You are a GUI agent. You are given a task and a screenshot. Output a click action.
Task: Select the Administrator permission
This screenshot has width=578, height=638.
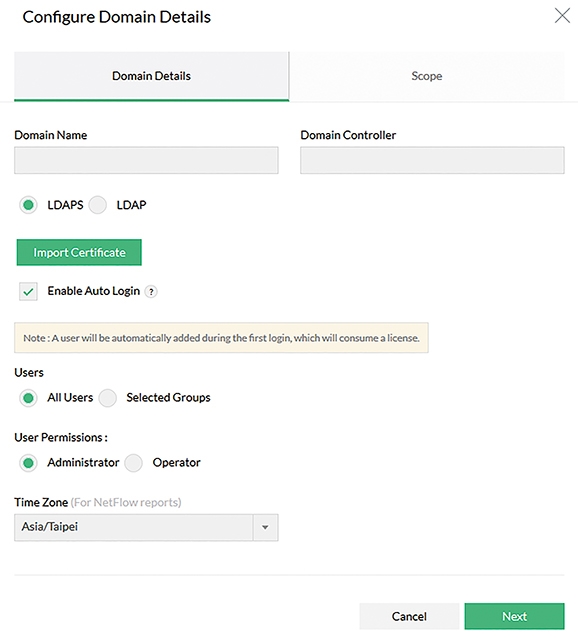coord(28,463)
